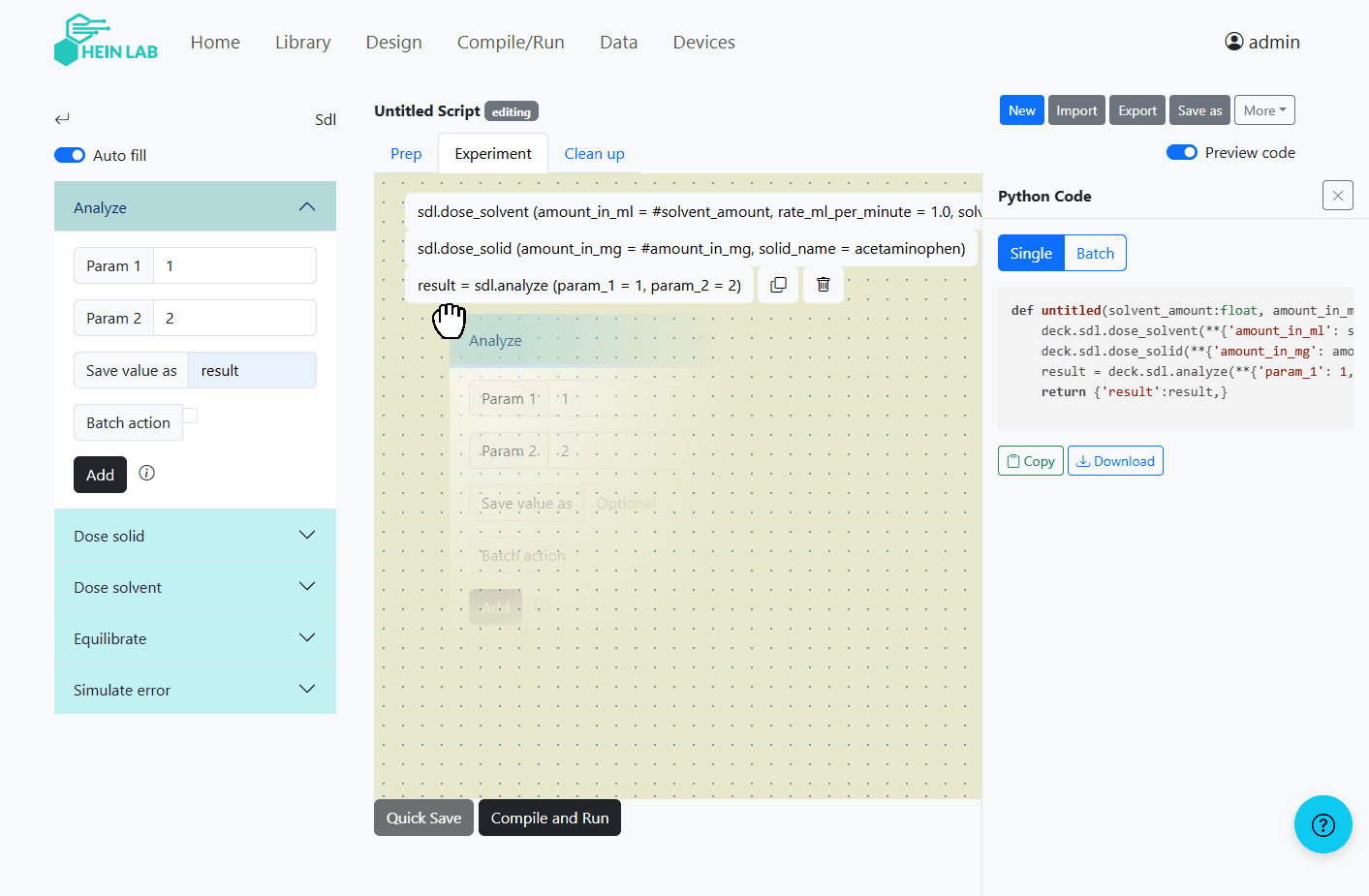Open the help question mark bubble
Viewport: 1369px width, 896px height.
coord(1323,824)
